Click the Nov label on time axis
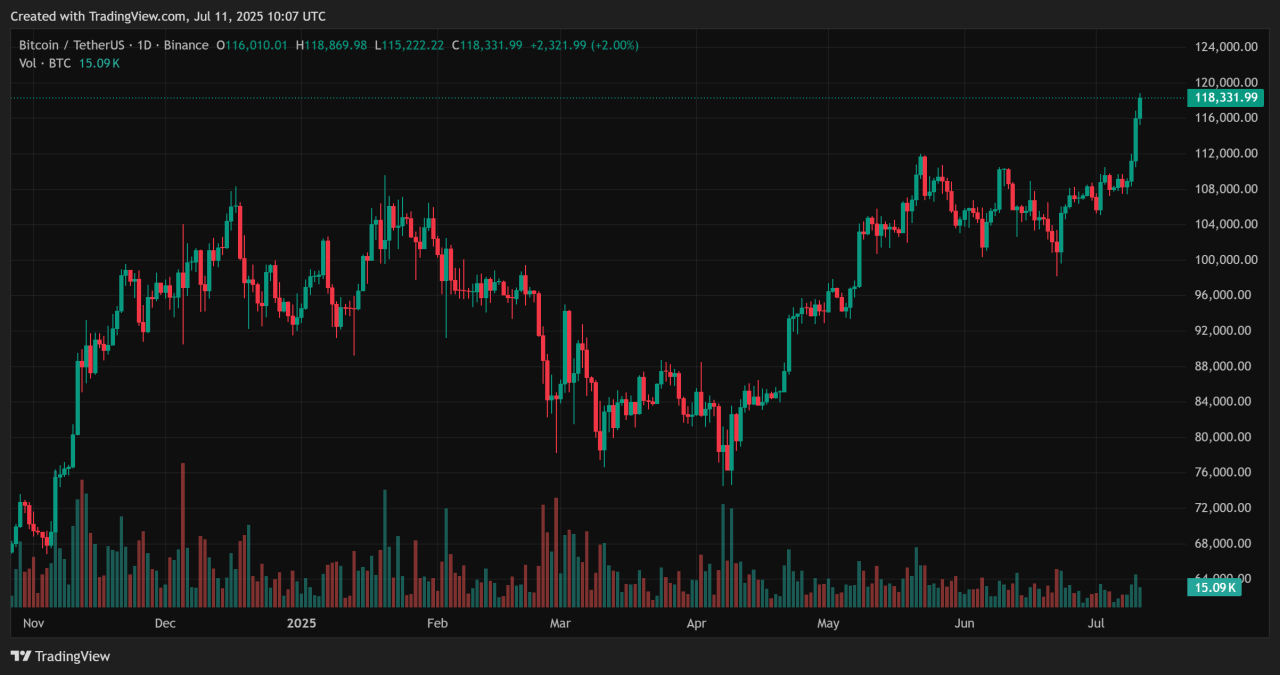 34,624
